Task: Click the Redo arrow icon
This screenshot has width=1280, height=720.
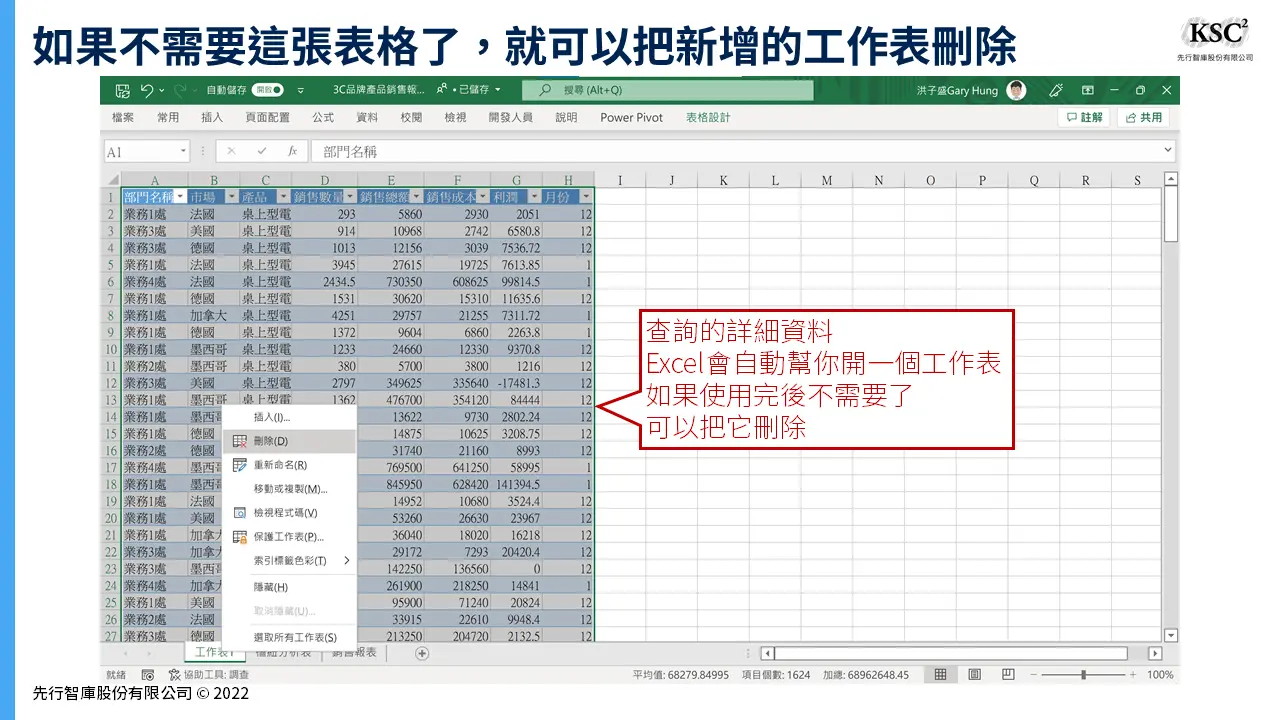Action: [179, 90]
